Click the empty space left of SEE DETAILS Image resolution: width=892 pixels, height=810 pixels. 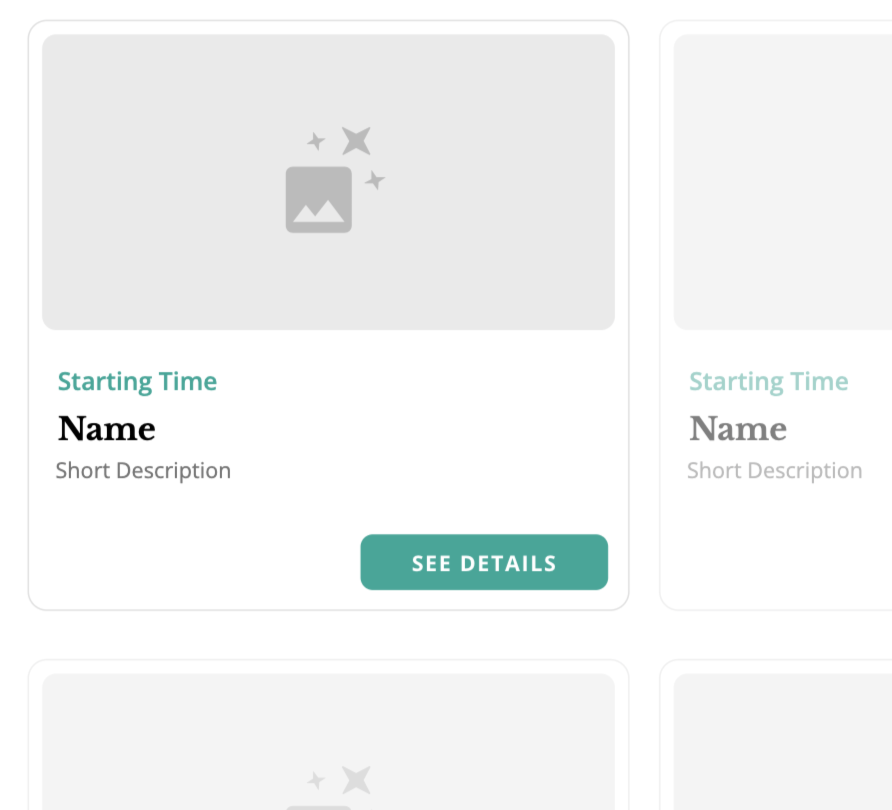coord(200,562)
